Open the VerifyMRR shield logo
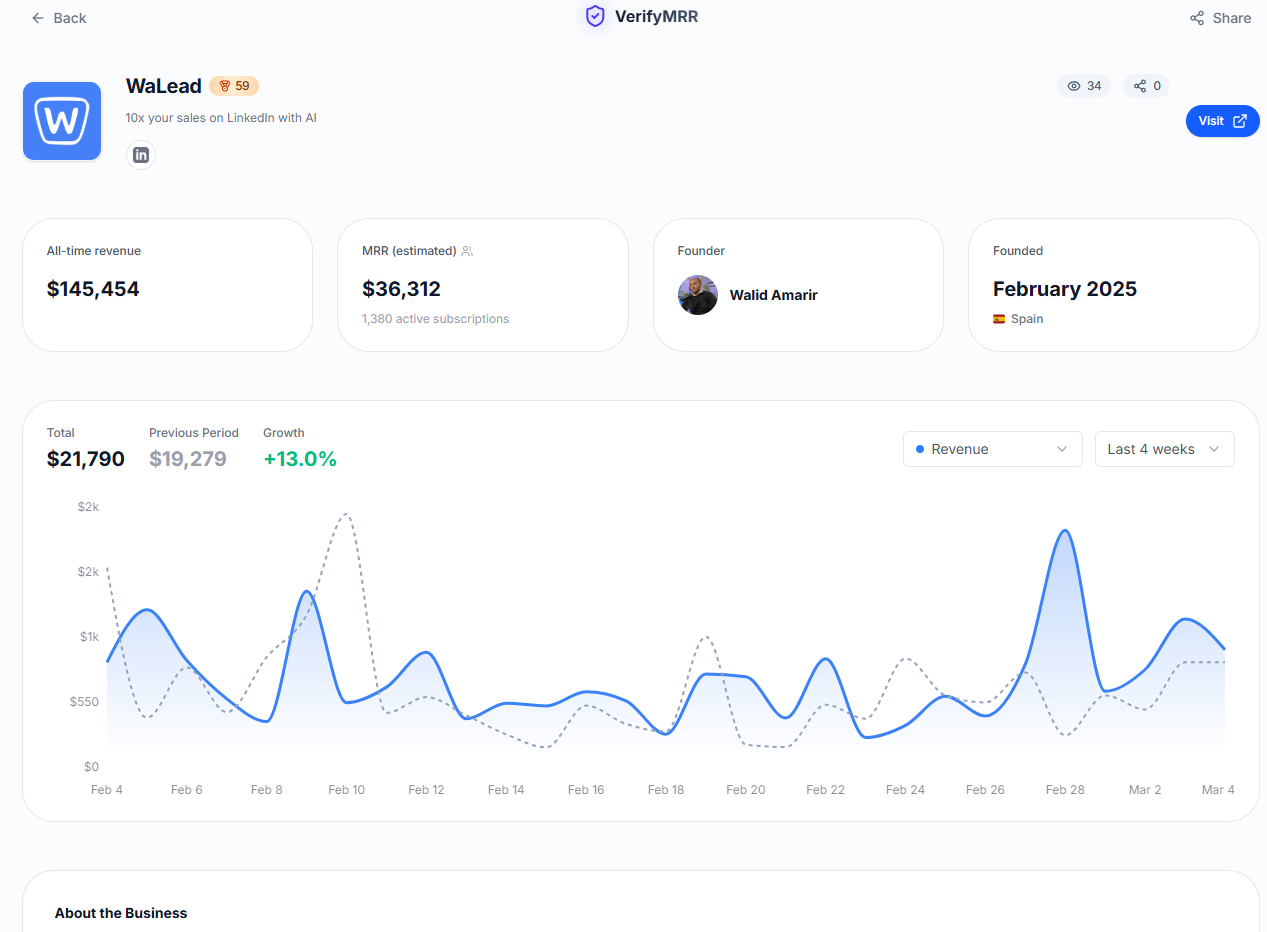This screenshot has height=932, width=1267. click(x=595, y=16)
